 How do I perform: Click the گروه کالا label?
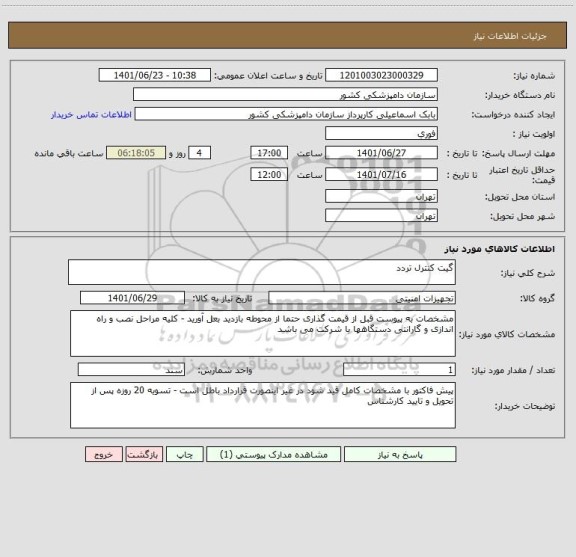[537, 298]
